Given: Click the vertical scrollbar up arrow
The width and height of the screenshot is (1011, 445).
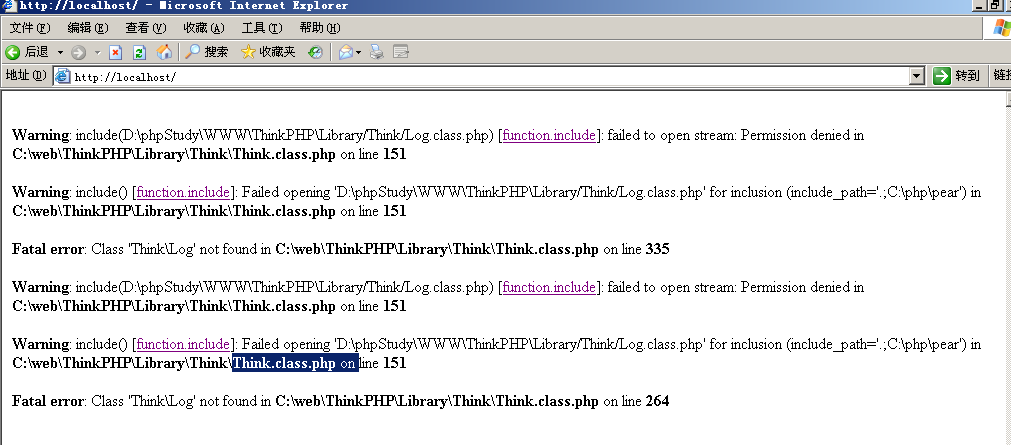Looking at the screenshot, I should point(1008,97).
